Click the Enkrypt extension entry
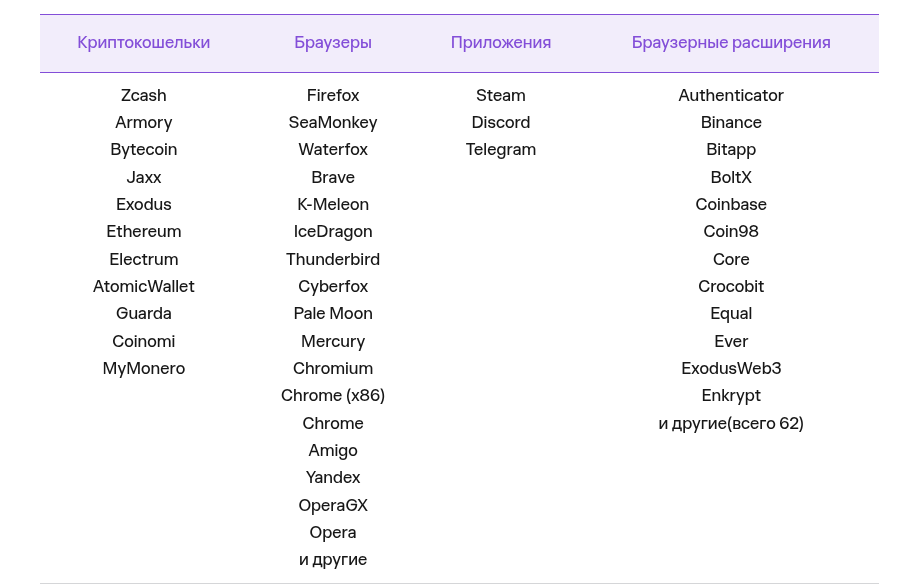 731,396
